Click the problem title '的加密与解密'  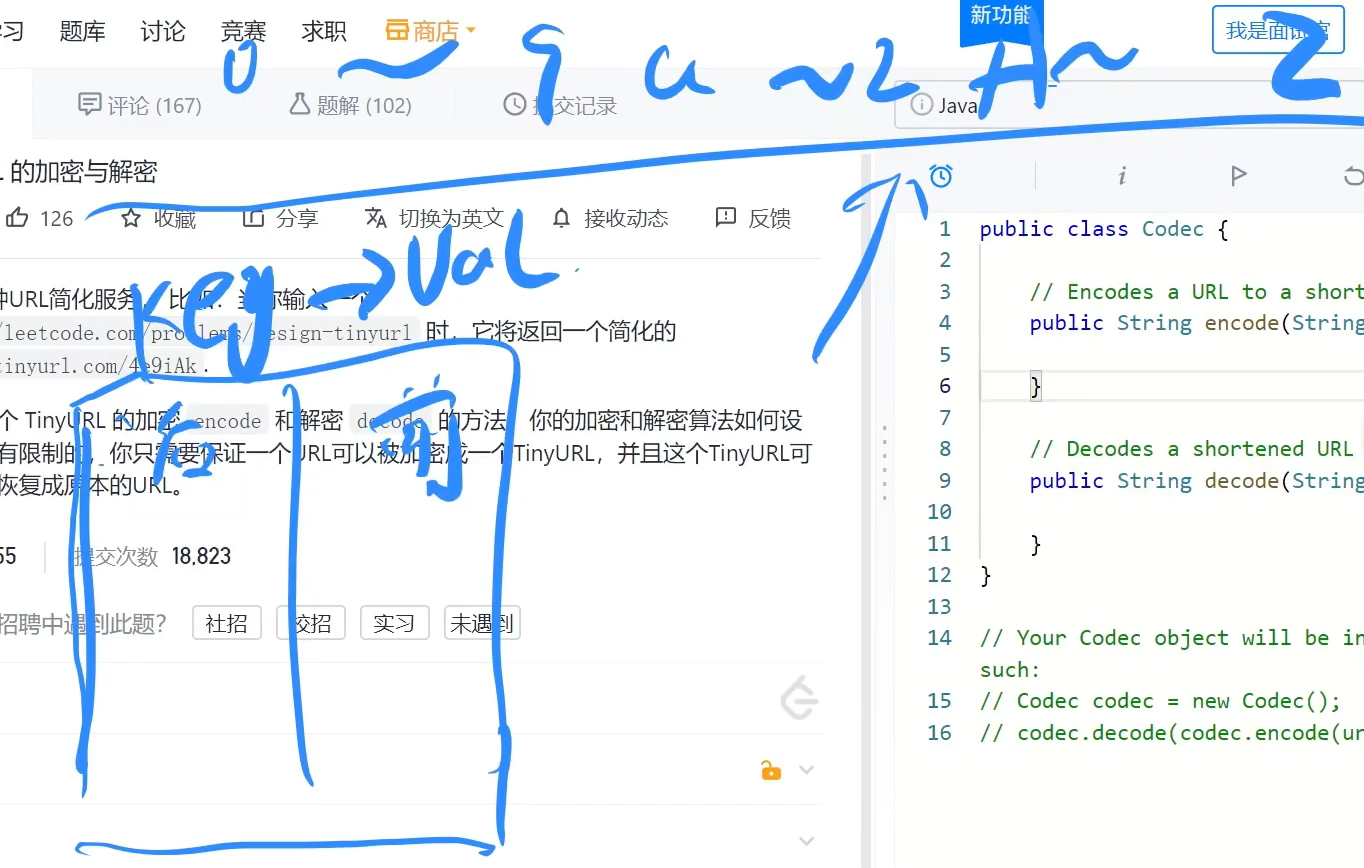(x=82, y=172)
